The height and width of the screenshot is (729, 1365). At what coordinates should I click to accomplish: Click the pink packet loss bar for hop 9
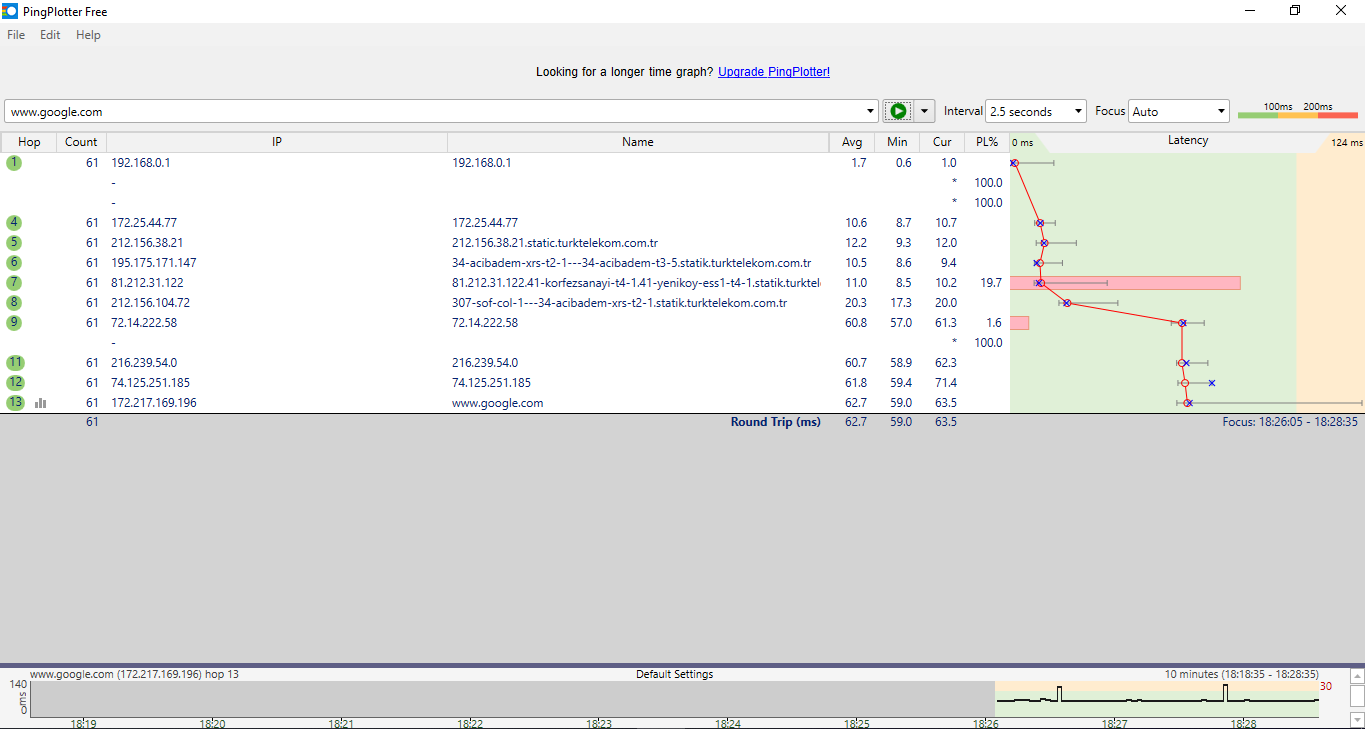(x=1019, y=323)
